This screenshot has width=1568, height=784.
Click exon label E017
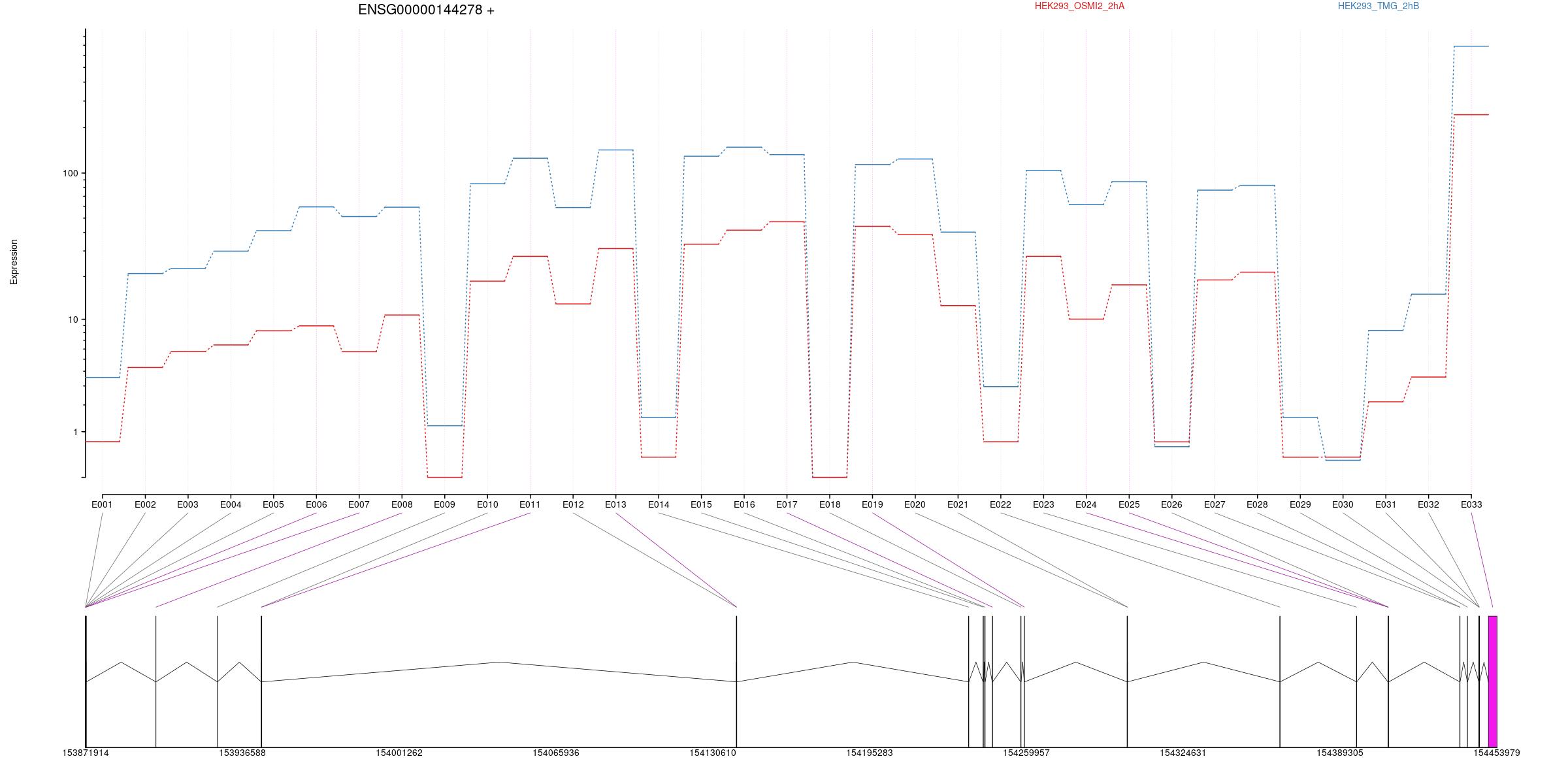pos(787,504)
